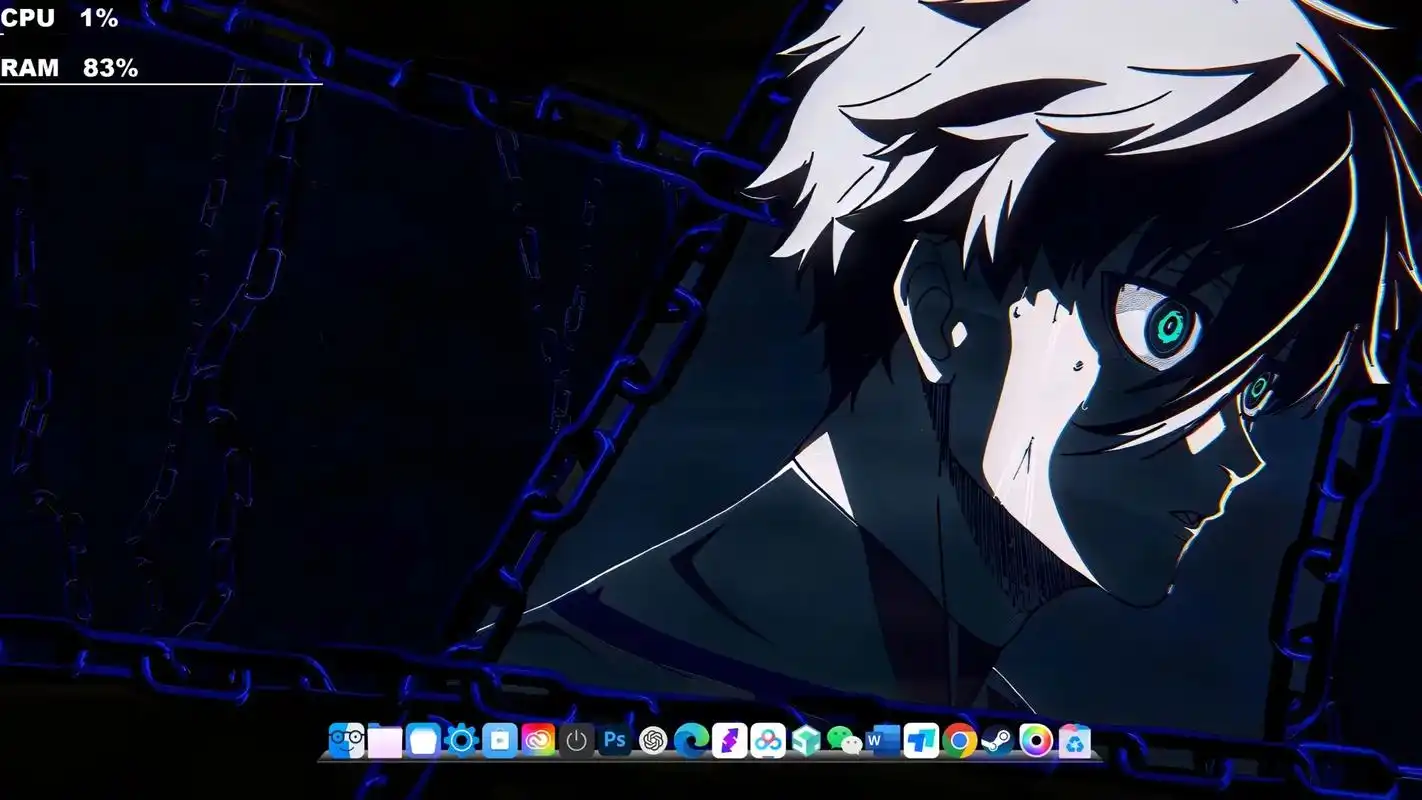Open Baidu Netdisk cloud icon

tap(768, 740)
